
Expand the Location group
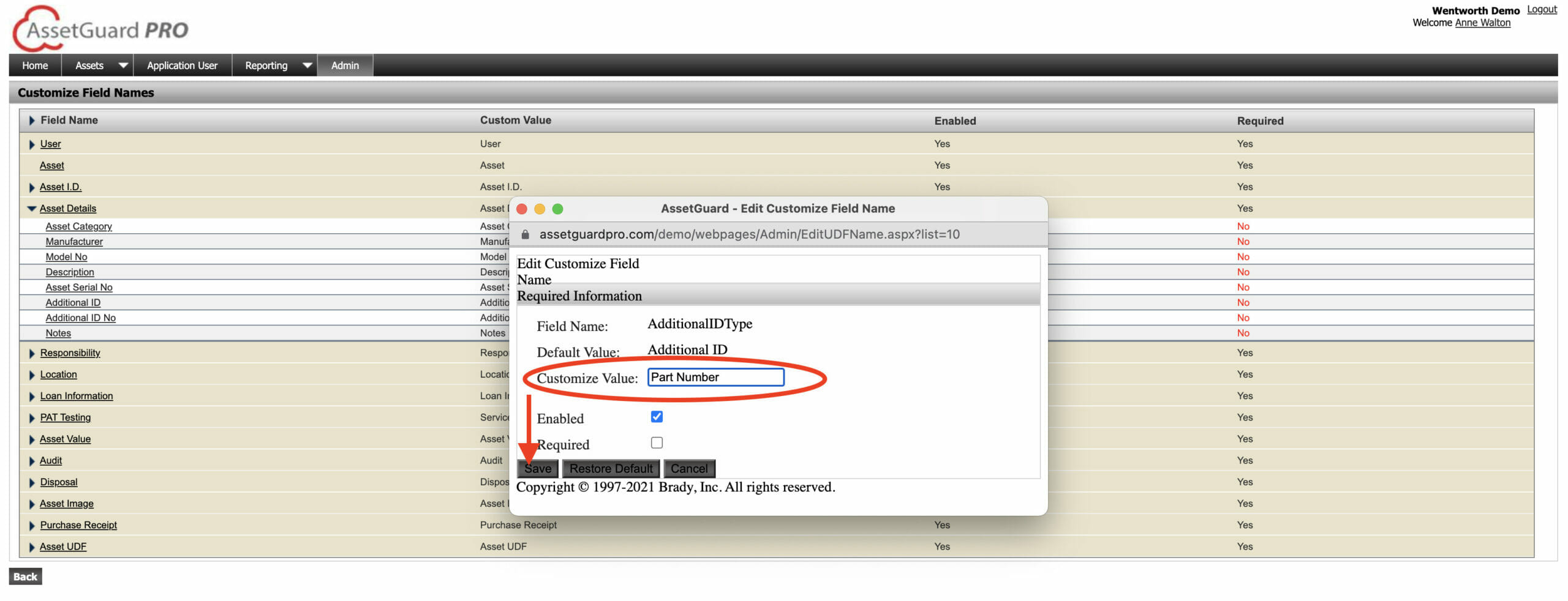pyautogui.click(x=32, y=375)
